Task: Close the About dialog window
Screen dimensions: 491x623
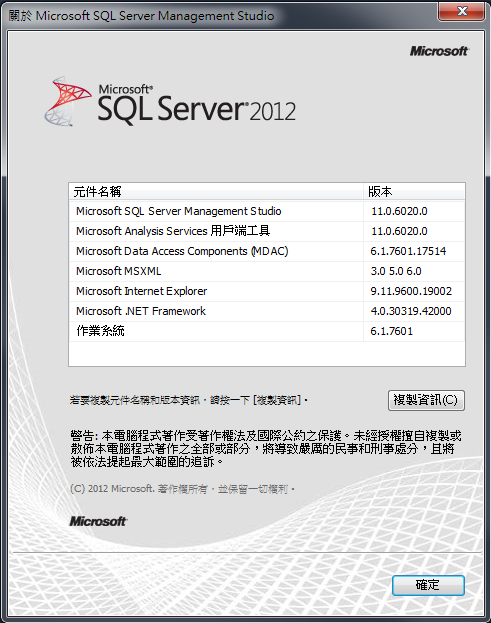Action: pos(462,11)
